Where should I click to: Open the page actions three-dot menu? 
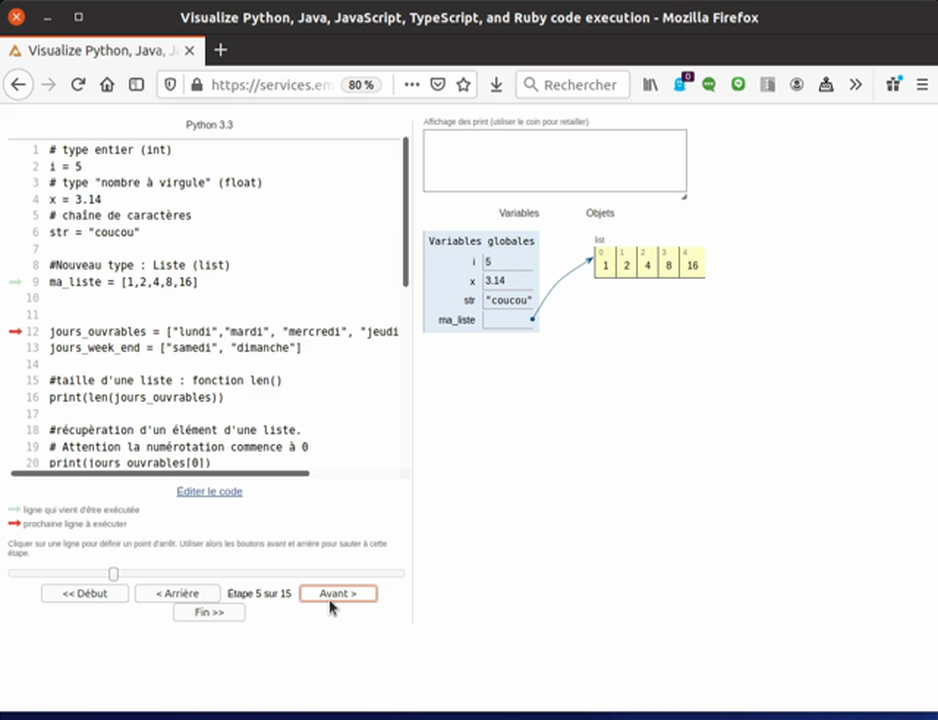point(411,85)
